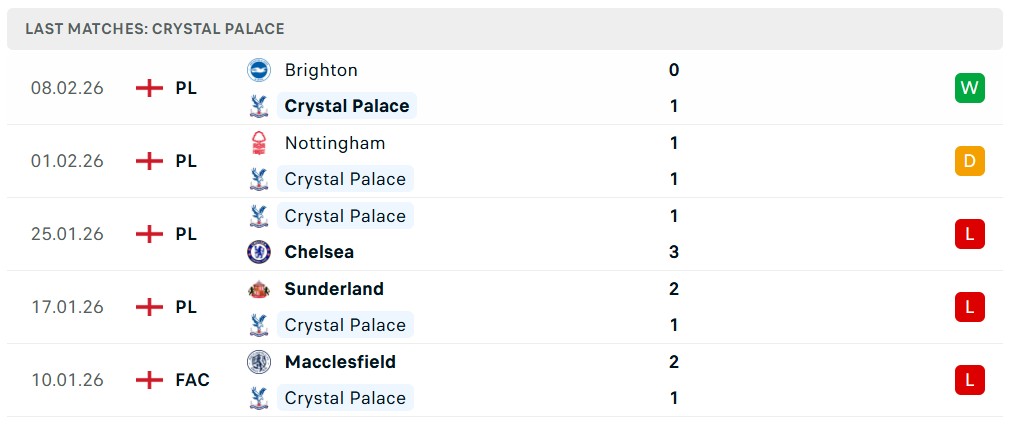Click the Macclesfield club crest icon
The width and height of the screenshot is (1009, 424).
click(x=259, y=362)
